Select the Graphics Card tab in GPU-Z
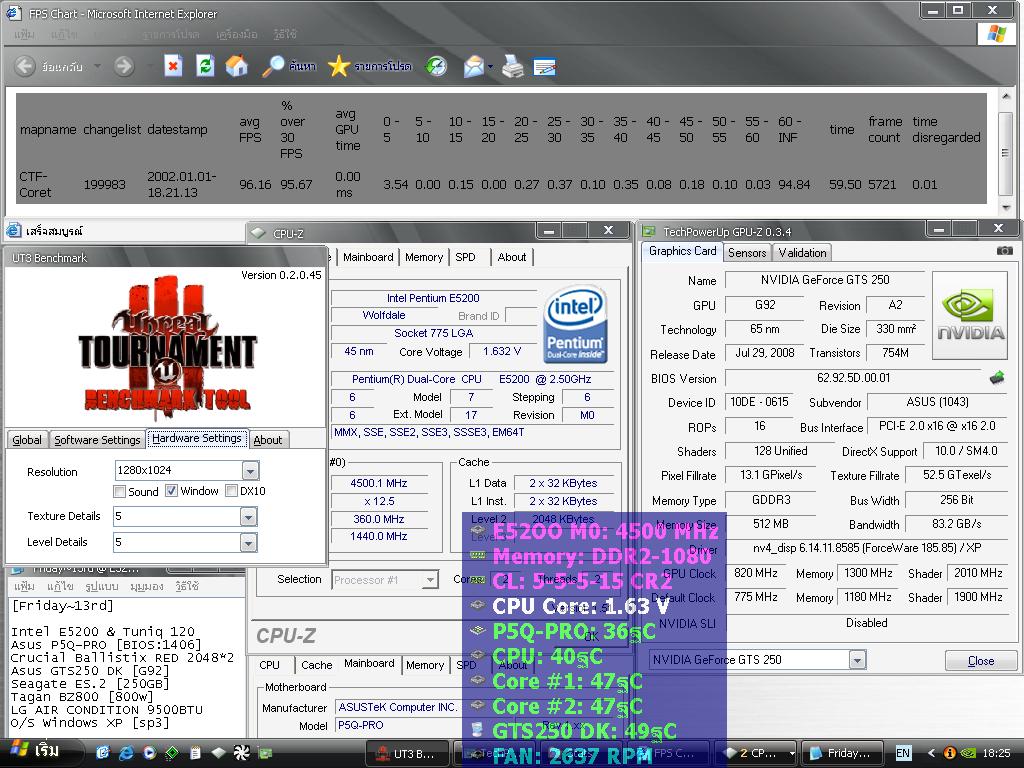 click(x=682, y=251)
